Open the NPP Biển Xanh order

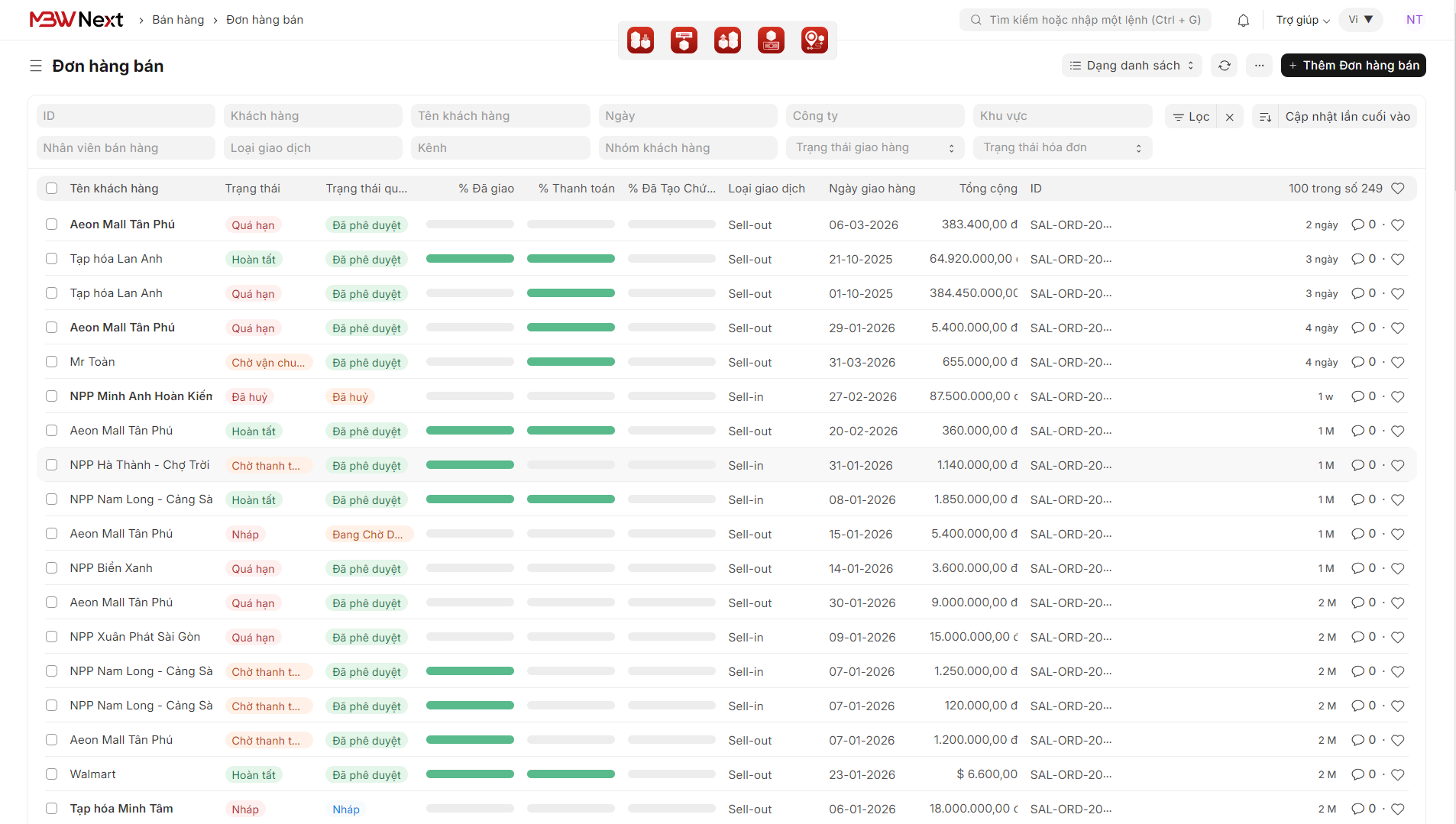pyautogui.click(x=112, y=568)
